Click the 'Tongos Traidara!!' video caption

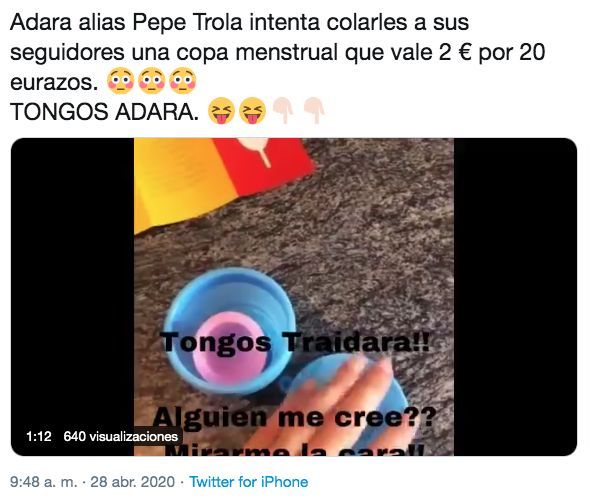coord(295,342)
